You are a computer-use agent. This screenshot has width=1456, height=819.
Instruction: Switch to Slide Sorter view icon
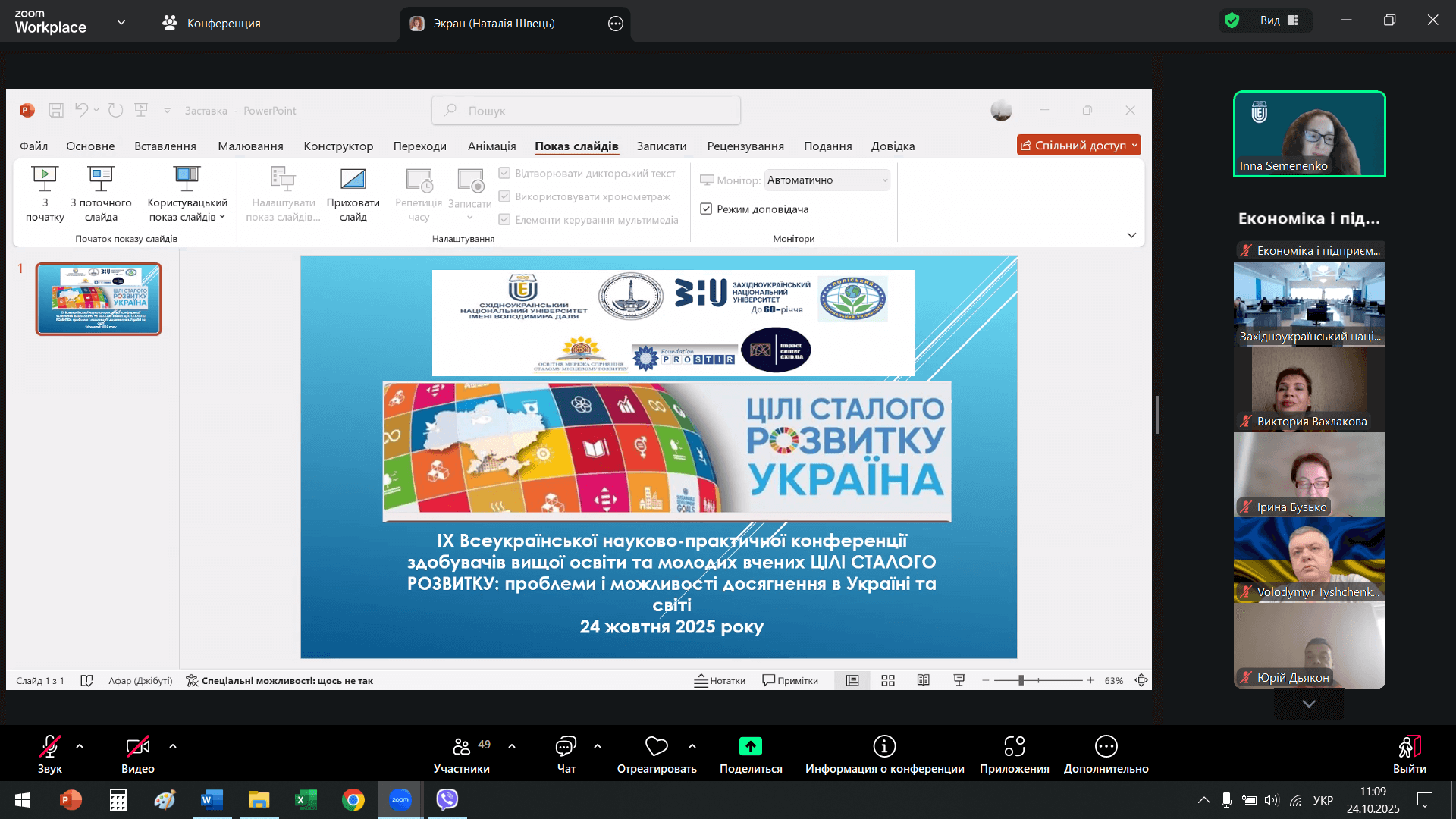point(887,680)
